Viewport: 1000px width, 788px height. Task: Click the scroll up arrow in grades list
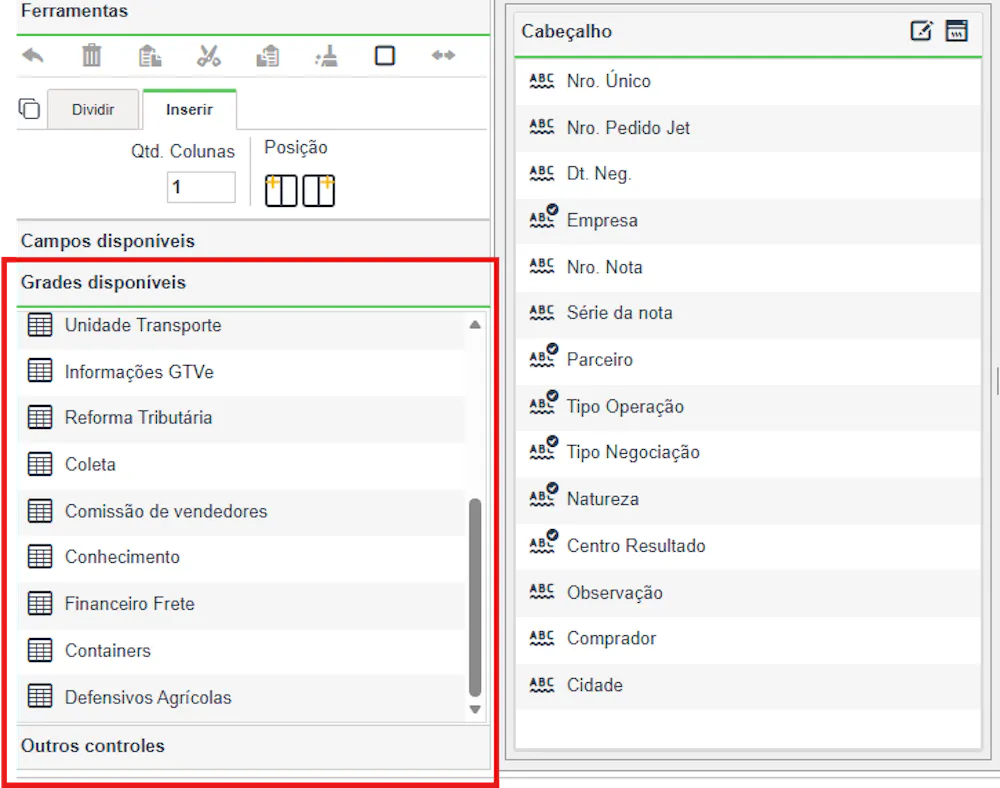475,325
